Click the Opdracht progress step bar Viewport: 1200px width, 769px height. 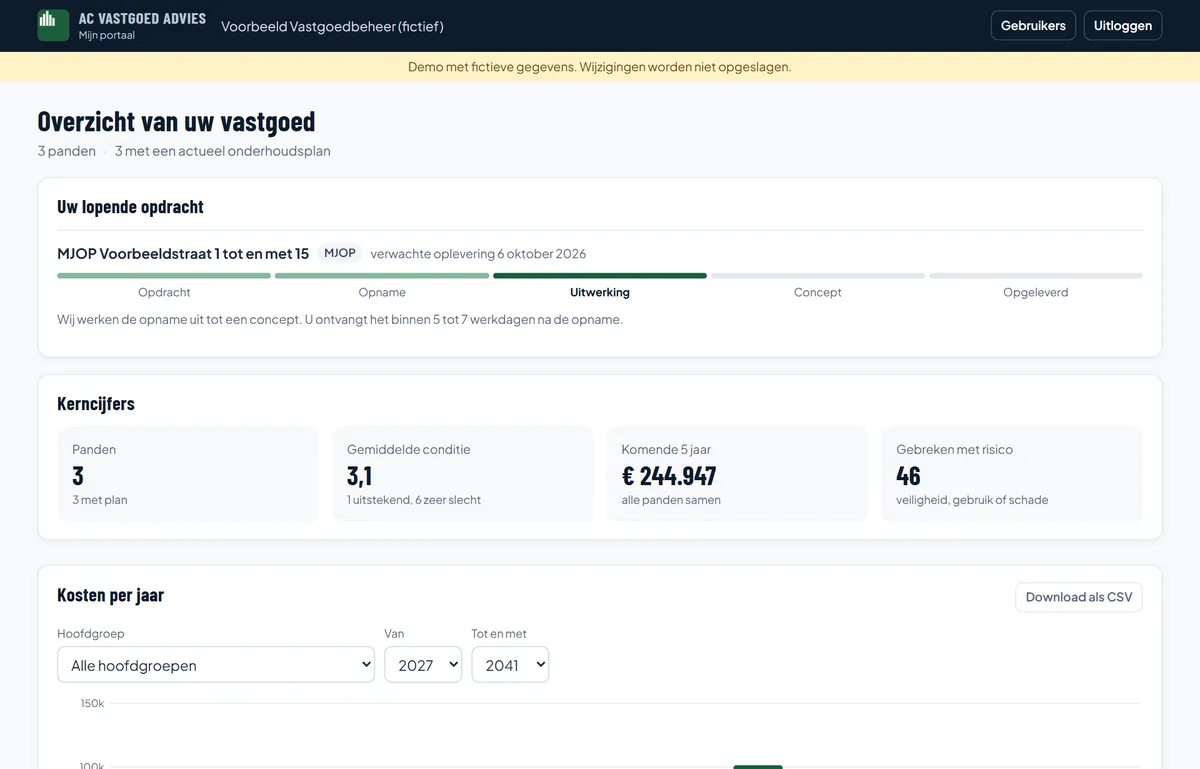click(164, 275)
